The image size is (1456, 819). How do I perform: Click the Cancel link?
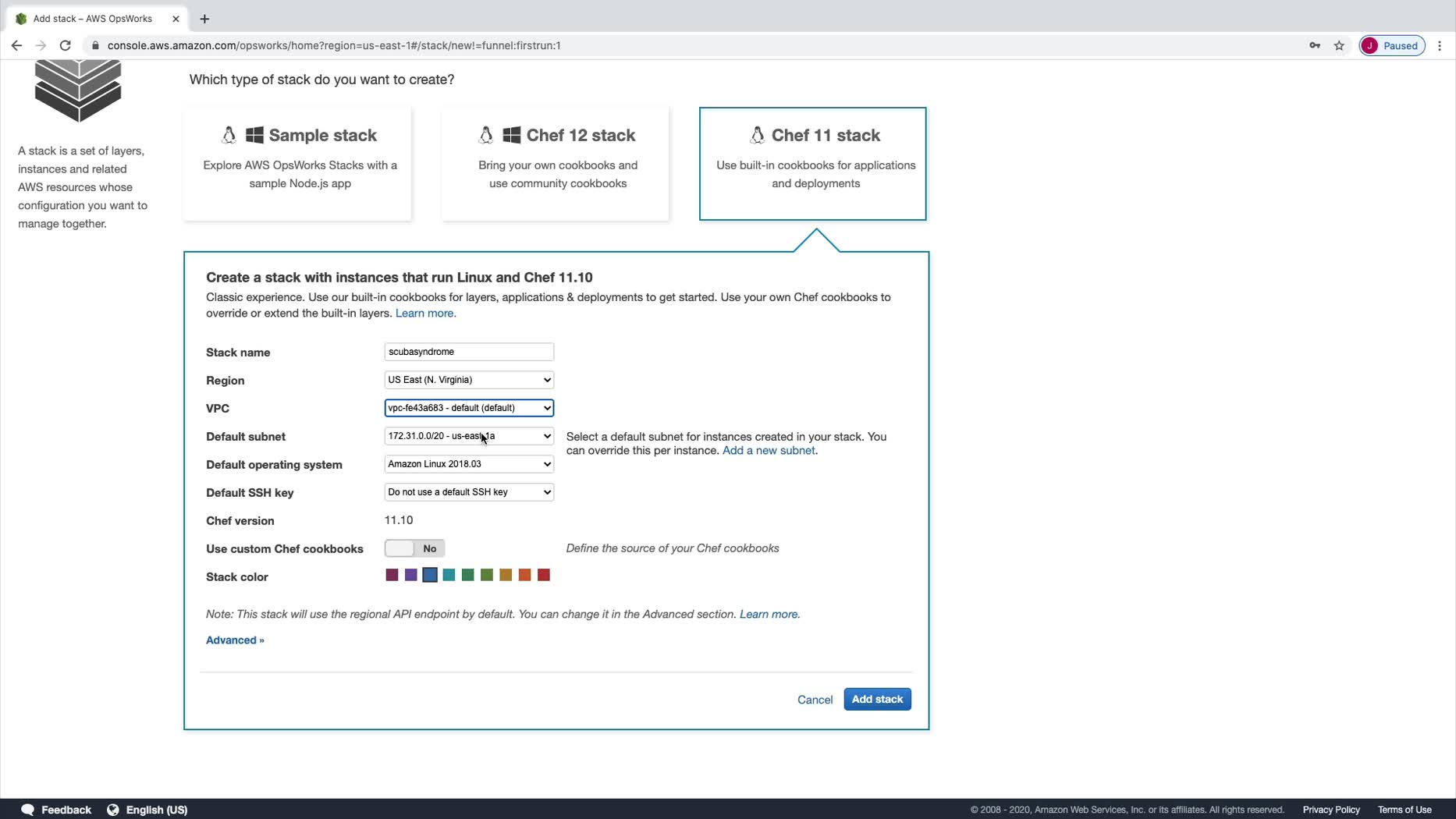pyautogui.click(x=815, y=700)
